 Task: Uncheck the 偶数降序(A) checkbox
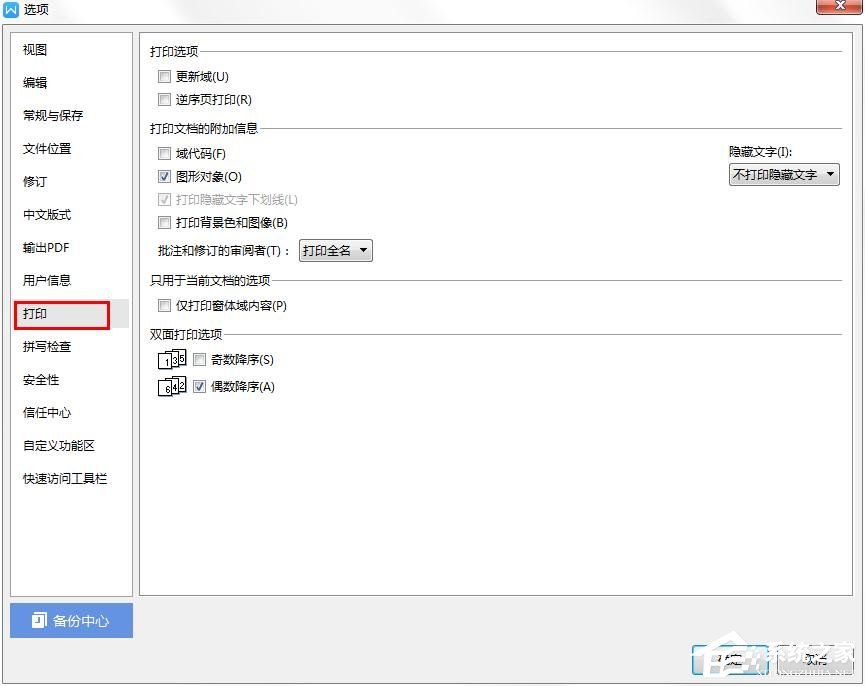[199, 386]
